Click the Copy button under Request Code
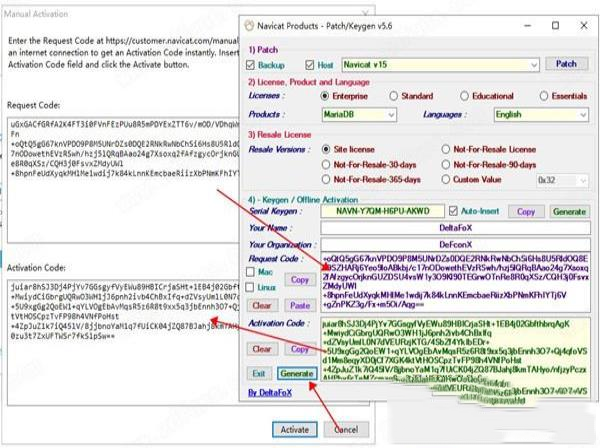Screen dimensions: 600x448 tap(300, 280)
